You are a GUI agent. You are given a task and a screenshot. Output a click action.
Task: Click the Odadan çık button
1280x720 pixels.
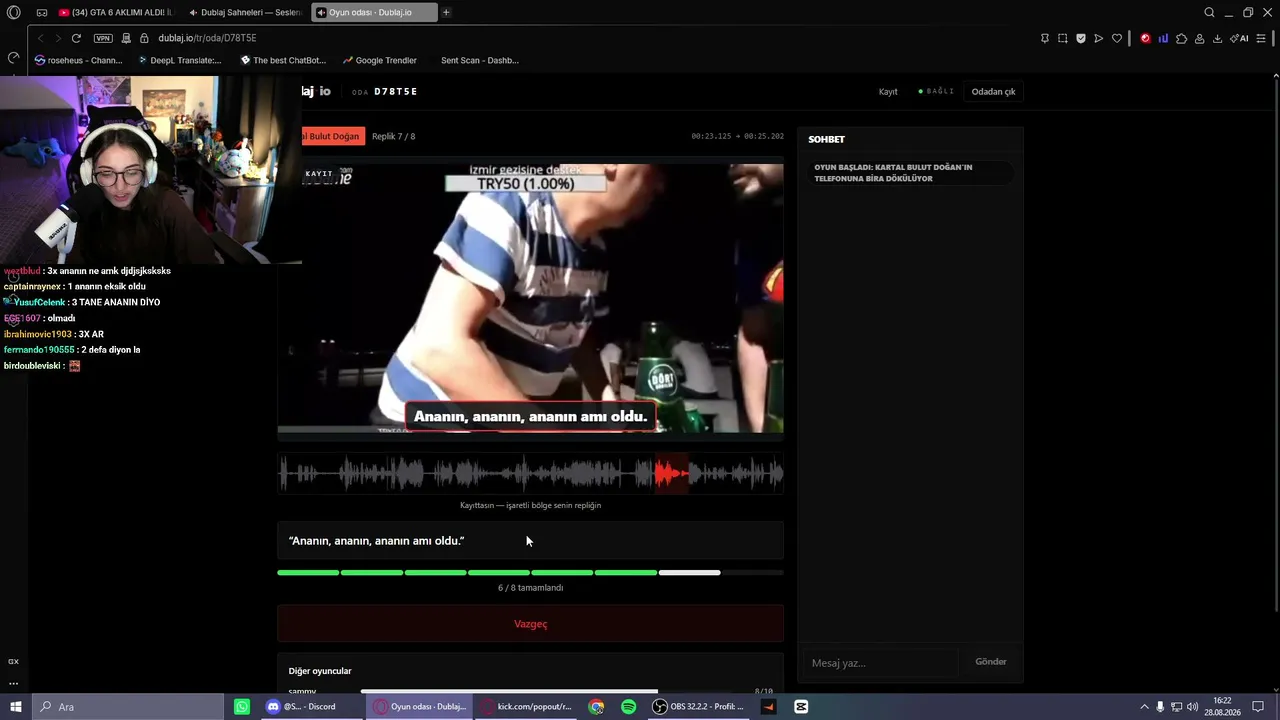tap(993, 91)
